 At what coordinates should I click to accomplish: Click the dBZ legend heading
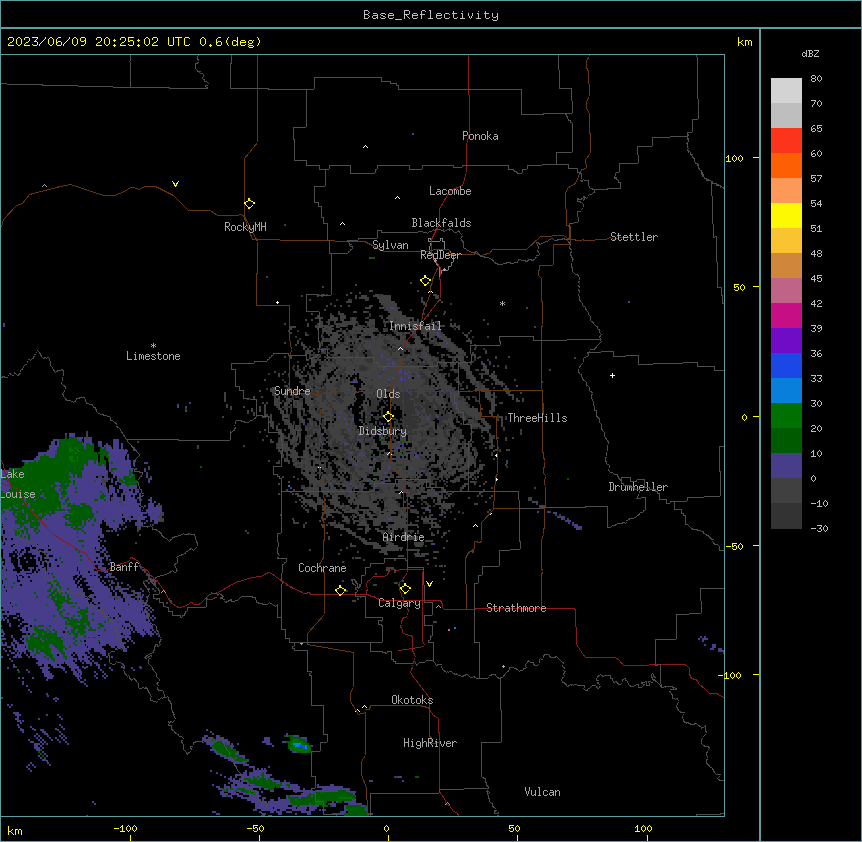pyautogui.click(x=810, y=53)
